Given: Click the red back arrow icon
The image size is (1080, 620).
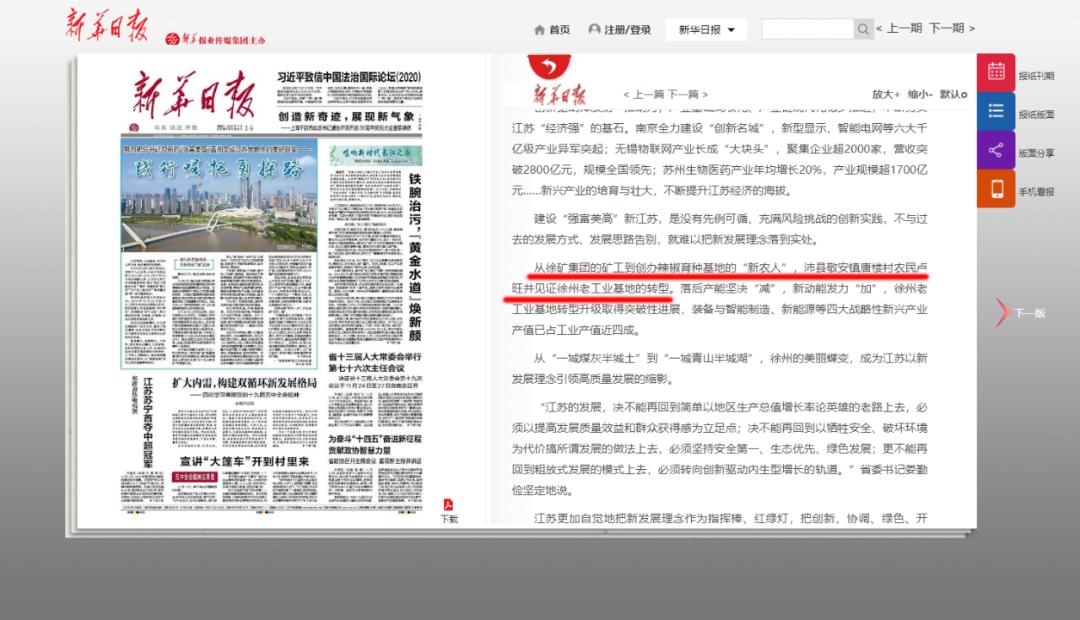Looking at the screenshot, I should (549, 65).
